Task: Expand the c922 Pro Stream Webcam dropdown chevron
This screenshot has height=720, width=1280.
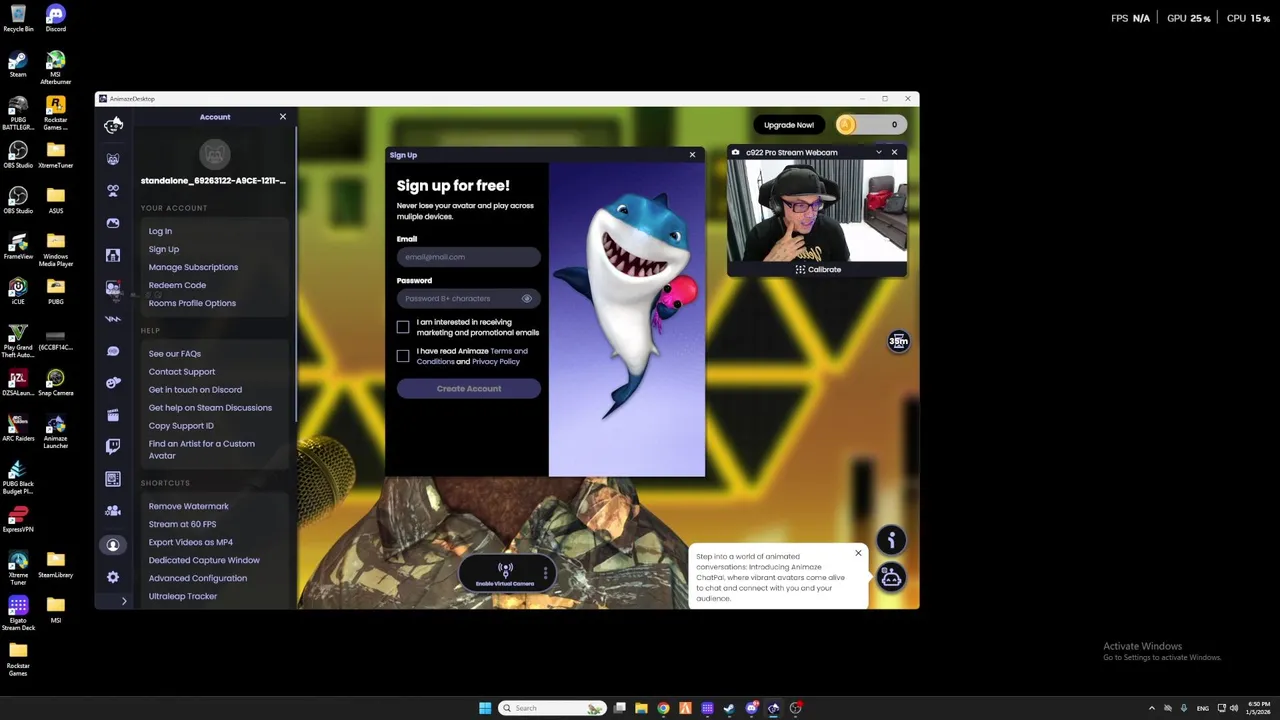Action: point(879,152)
